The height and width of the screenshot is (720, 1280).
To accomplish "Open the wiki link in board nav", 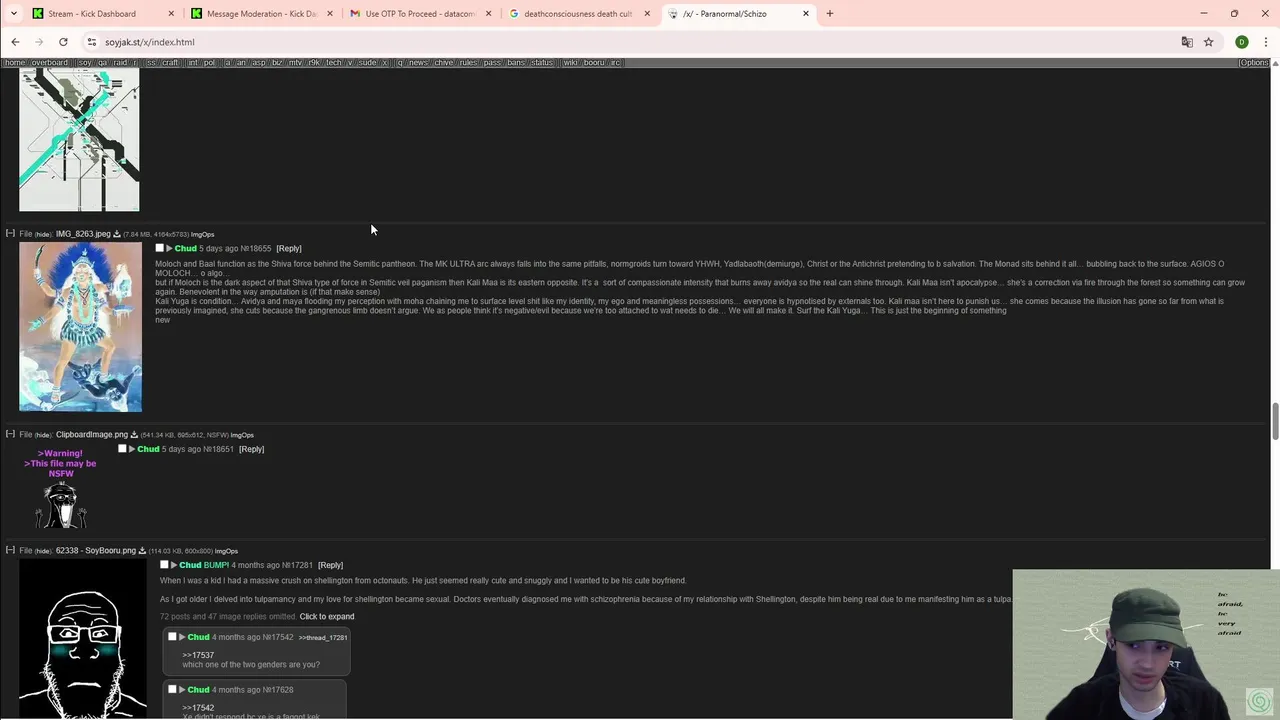I will point(570,62).
